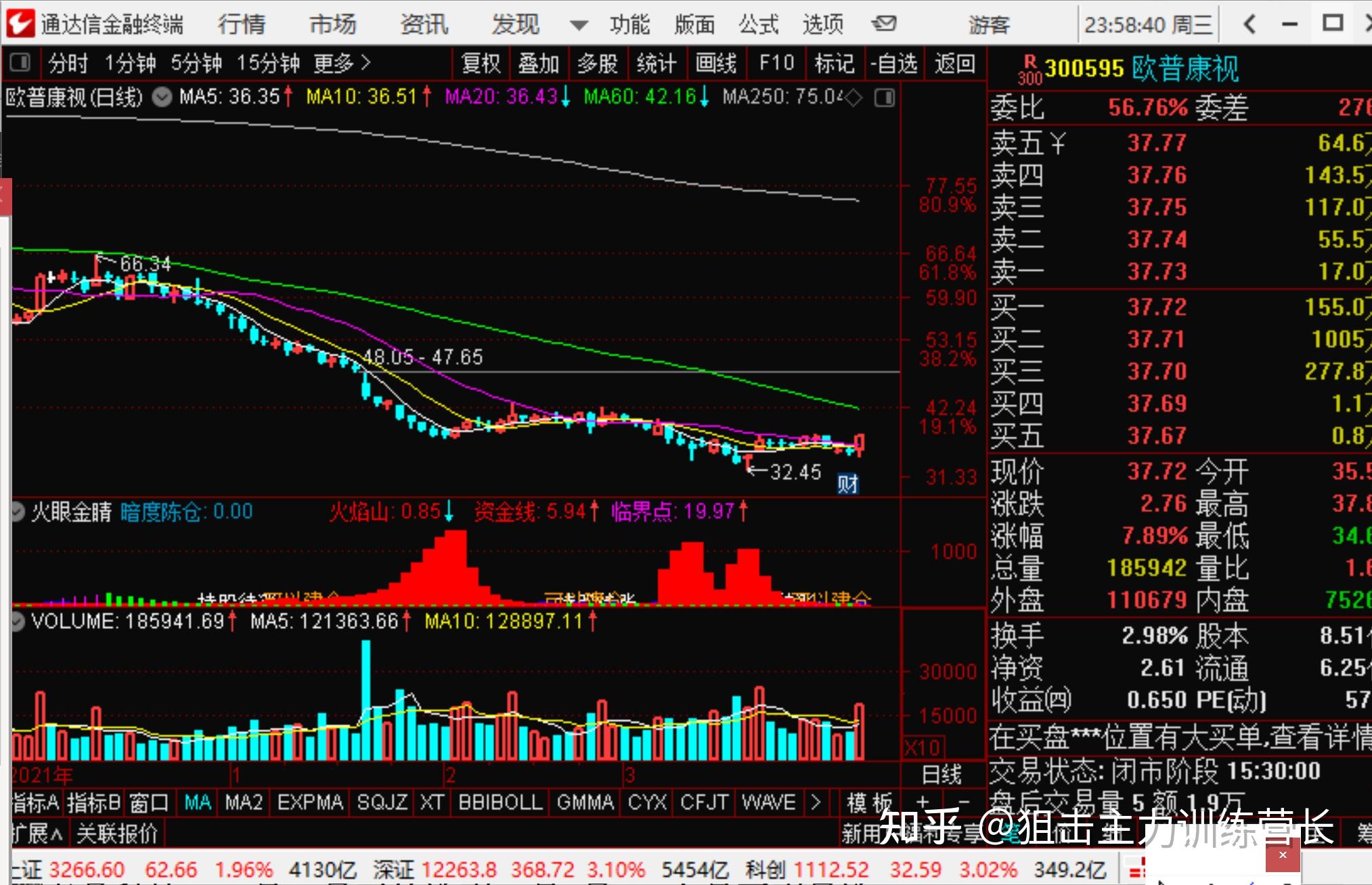Image resolution: width=1372 pixels, height=885 pixels.
Task: Click the diamond icon after MA250 value
Action: coord(854,98)
